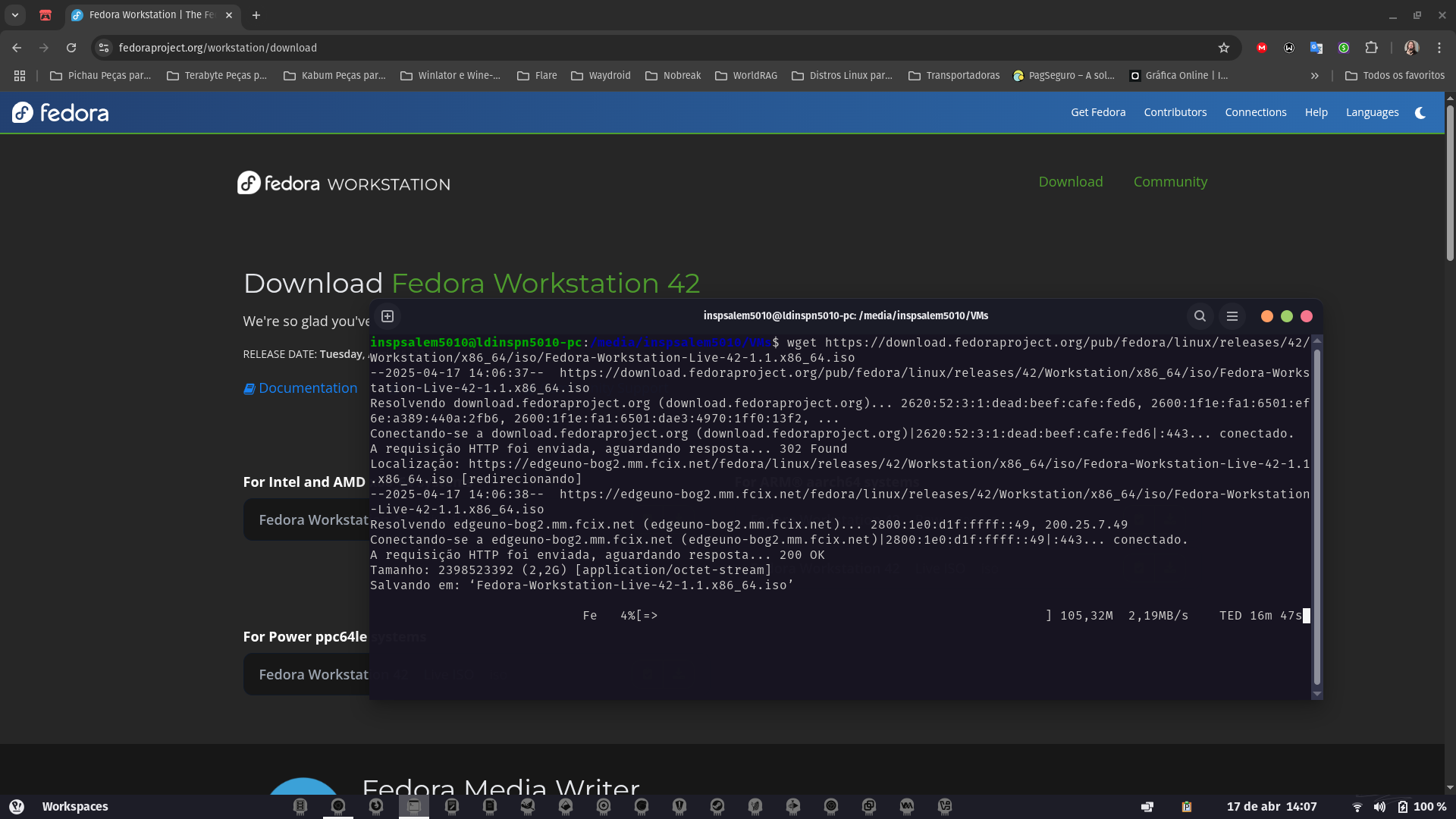Open the Extensions puzzle menu
This screenshot has width=1456, height=819.
1371,48
